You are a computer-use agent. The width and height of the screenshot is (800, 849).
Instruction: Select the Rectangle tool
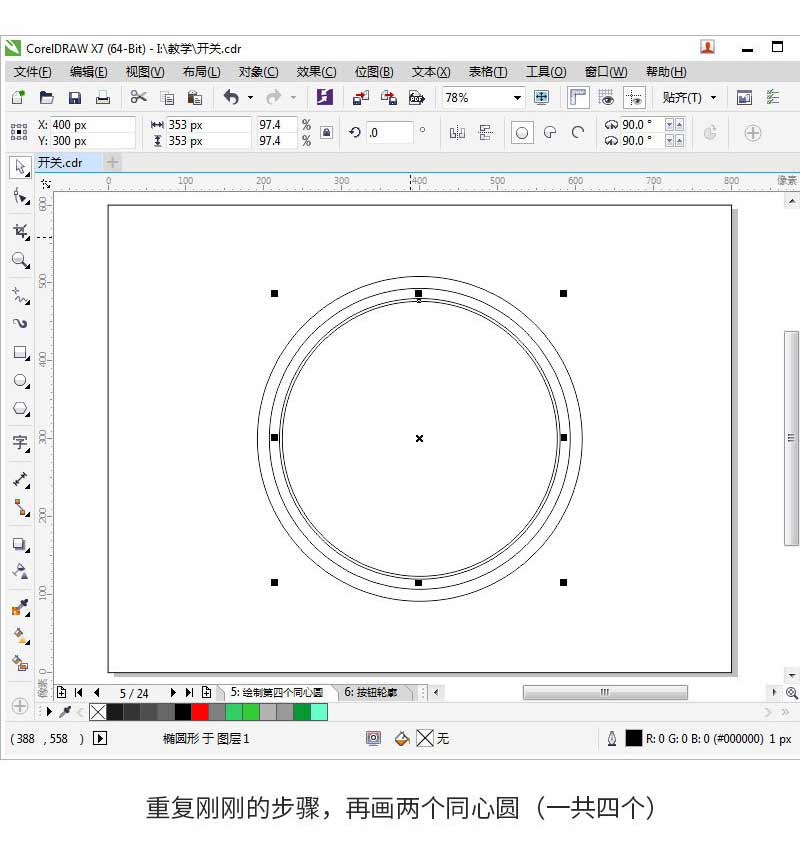21,352
